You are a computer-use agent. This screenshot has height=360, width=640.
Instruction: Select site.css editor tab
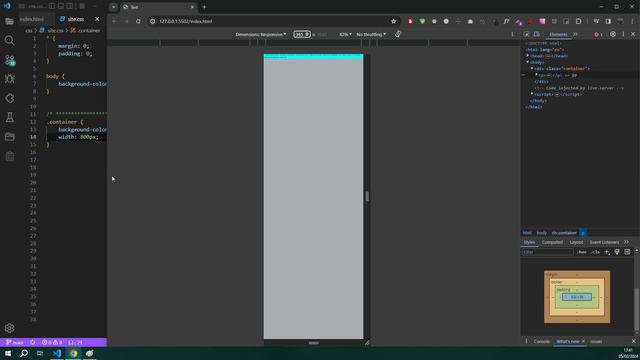coord(76,19)
